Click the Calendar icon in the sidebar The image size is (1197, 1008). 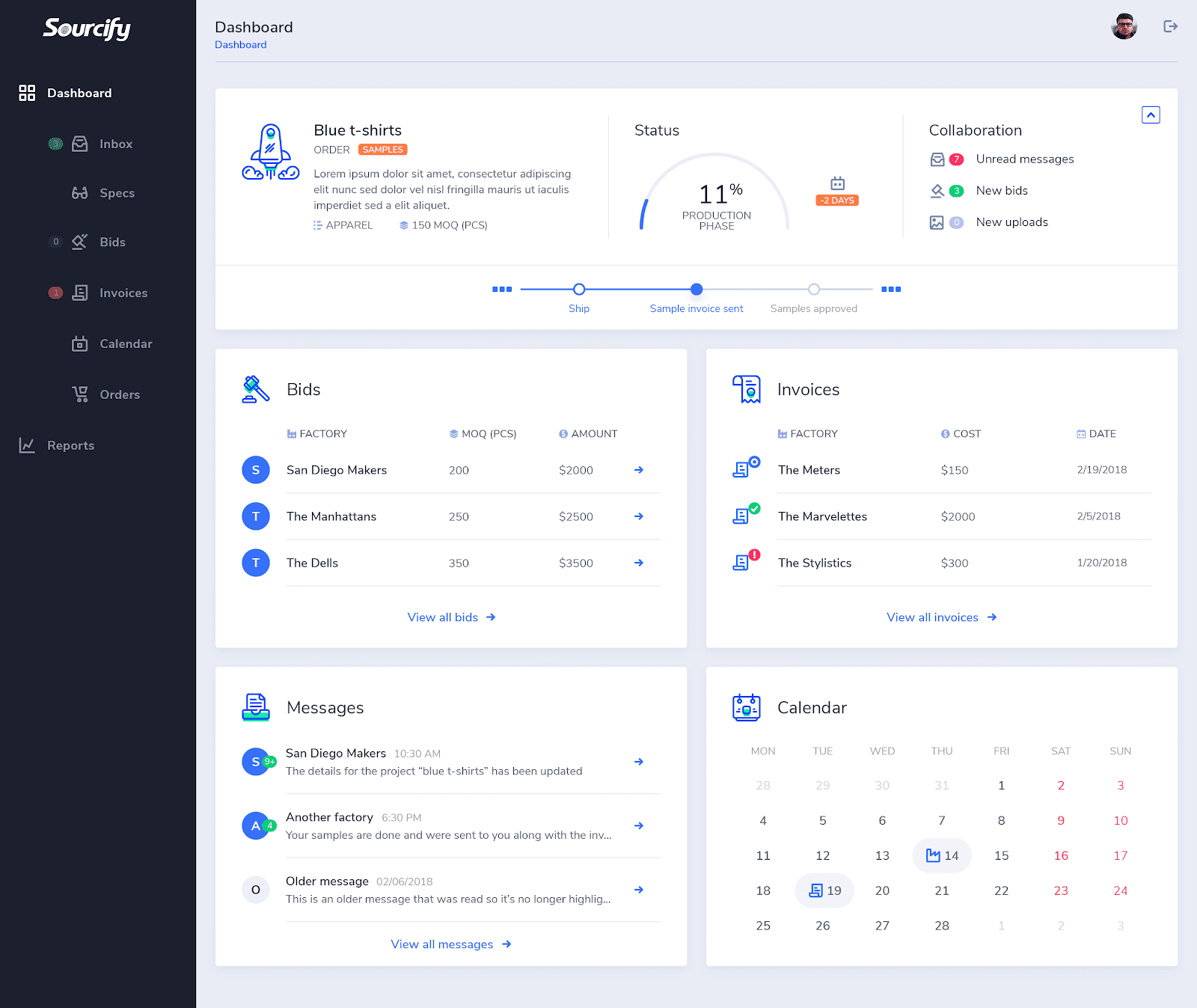80,343
